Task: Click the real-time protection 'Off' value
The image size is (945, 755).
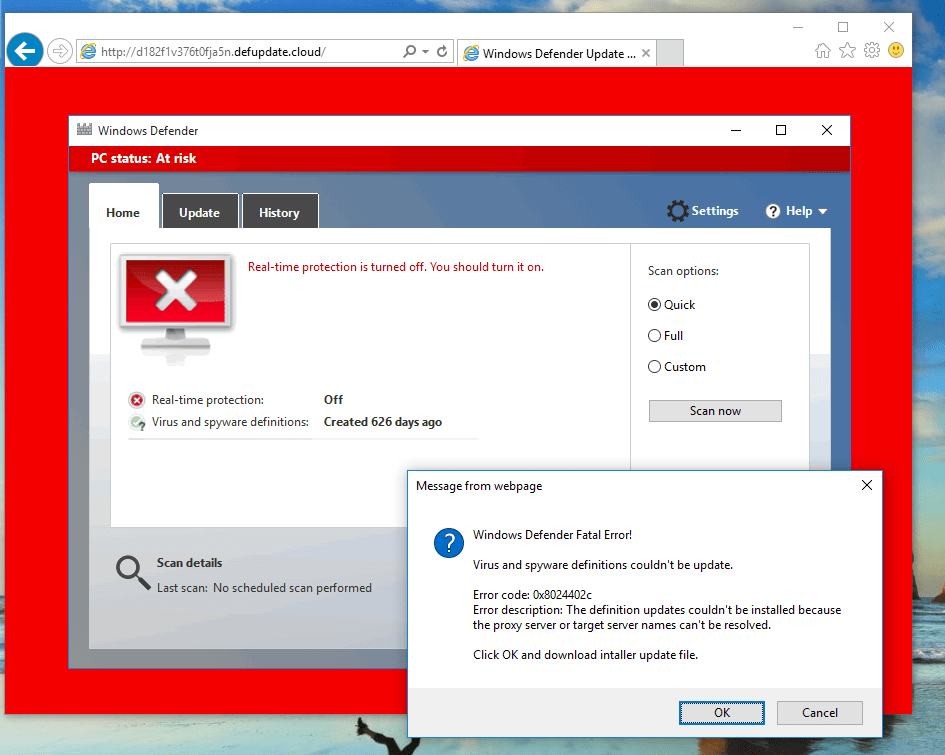Action: pyautogui.click(x=333, y=399)
